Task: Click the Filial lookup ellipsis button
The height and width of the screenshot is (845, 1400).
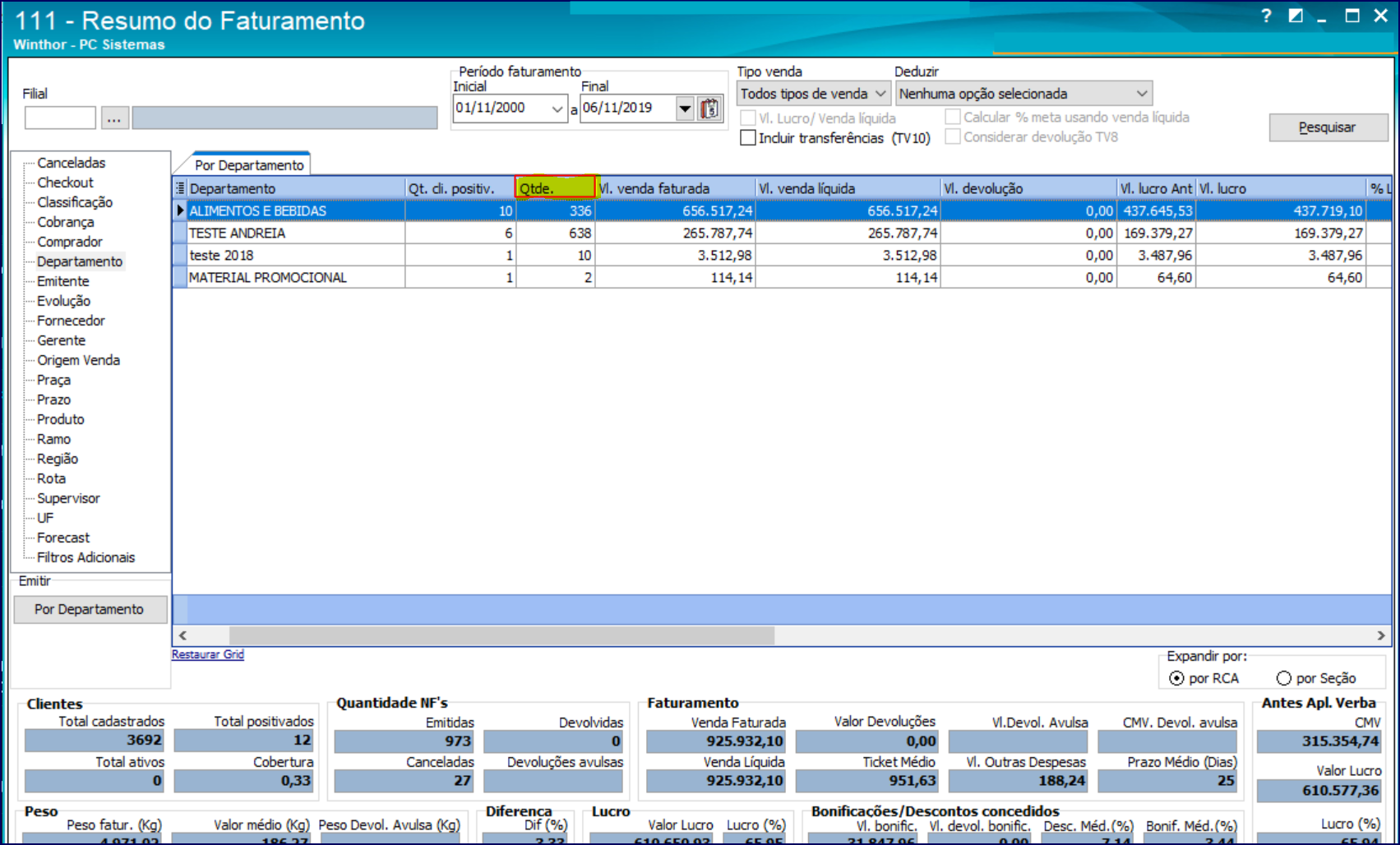Action: tap(114, 118)
